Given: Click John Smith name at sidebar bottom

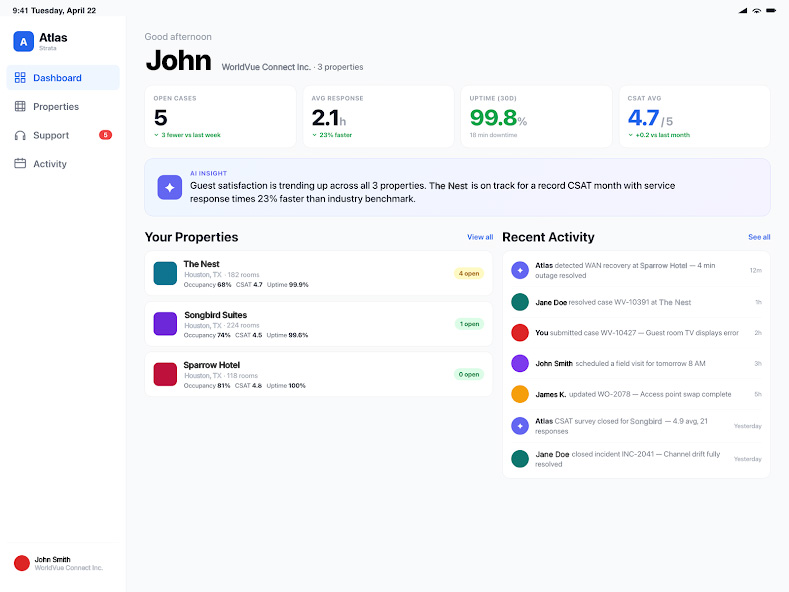Looking at the screenshot, I should (x=52, y=559).
